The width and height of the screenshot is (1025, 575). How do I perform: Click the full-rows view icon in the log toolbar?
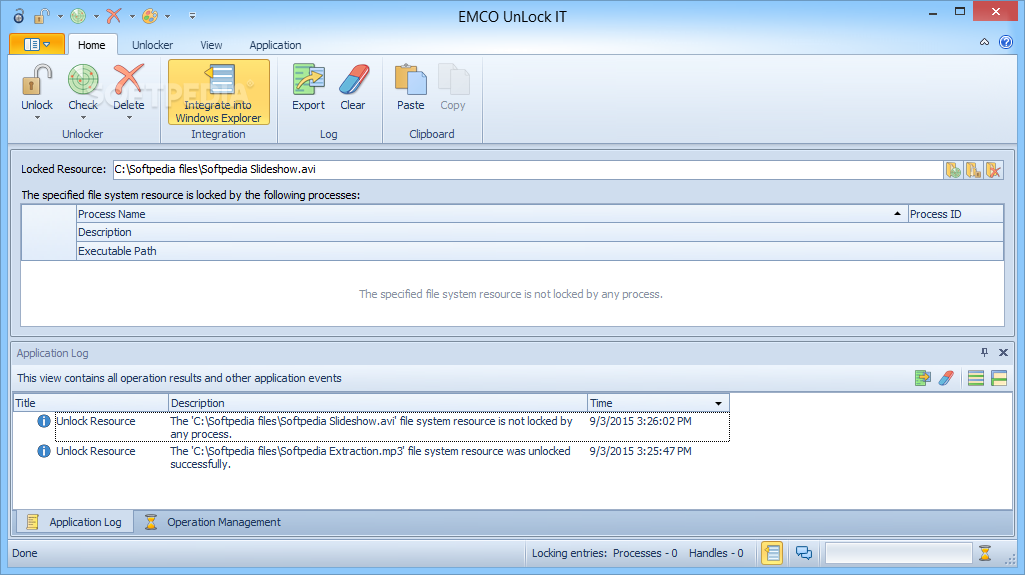[x=976, y=378]
